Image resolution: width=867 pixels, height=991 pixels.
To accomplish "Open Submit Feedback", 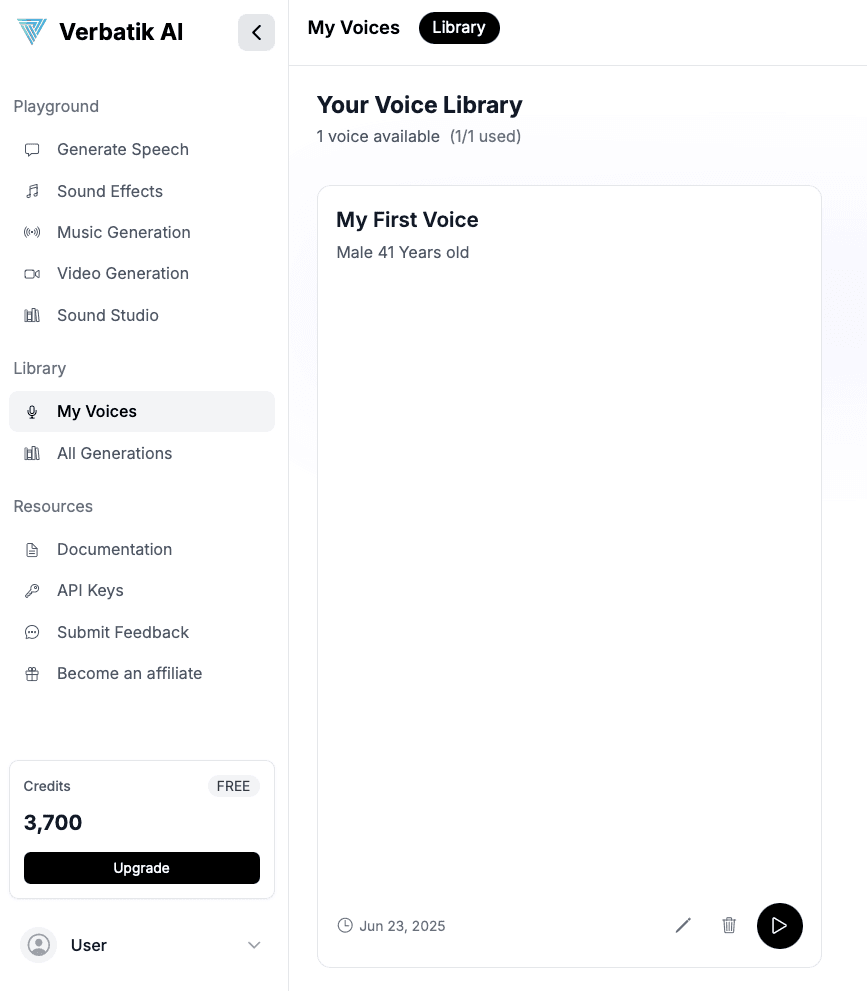I will pyautogui.click(x=122, y=632).
